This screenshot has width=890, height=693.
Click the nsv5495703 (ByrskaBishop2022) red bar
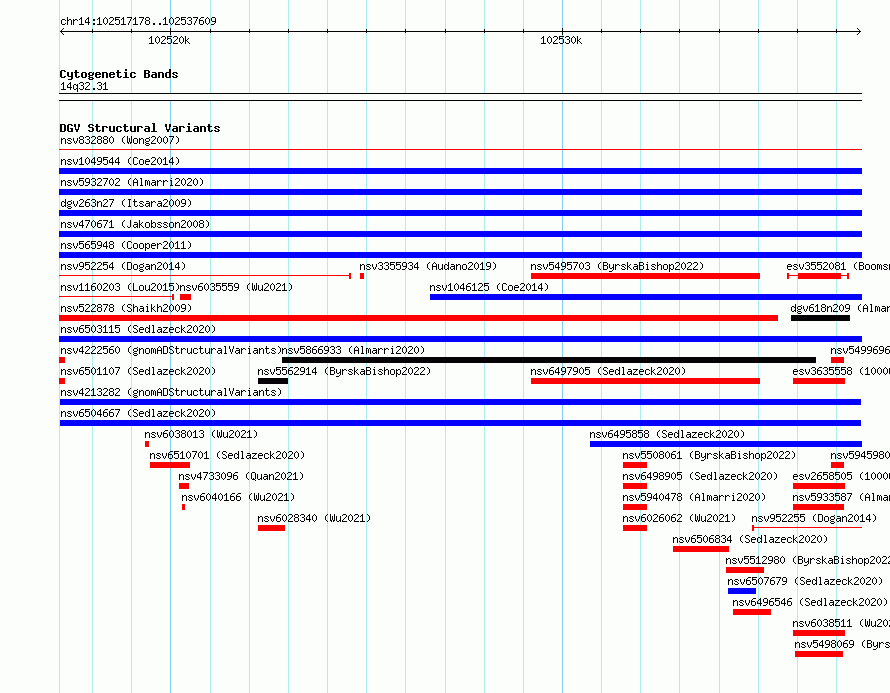645,276
